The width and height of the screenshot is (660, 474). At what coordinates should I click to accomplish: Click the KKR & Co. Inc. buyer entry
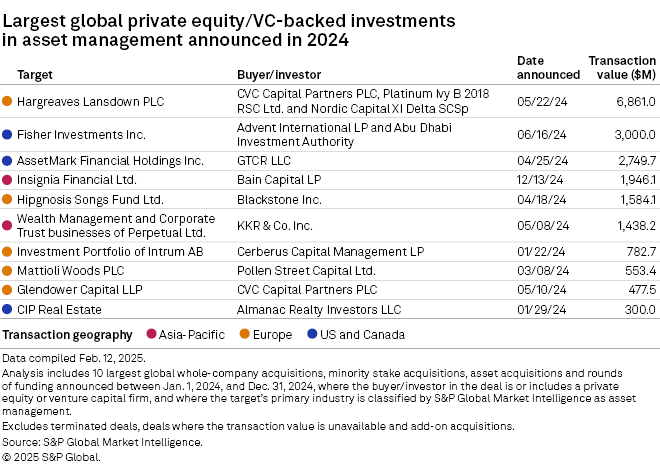[275, 225]
